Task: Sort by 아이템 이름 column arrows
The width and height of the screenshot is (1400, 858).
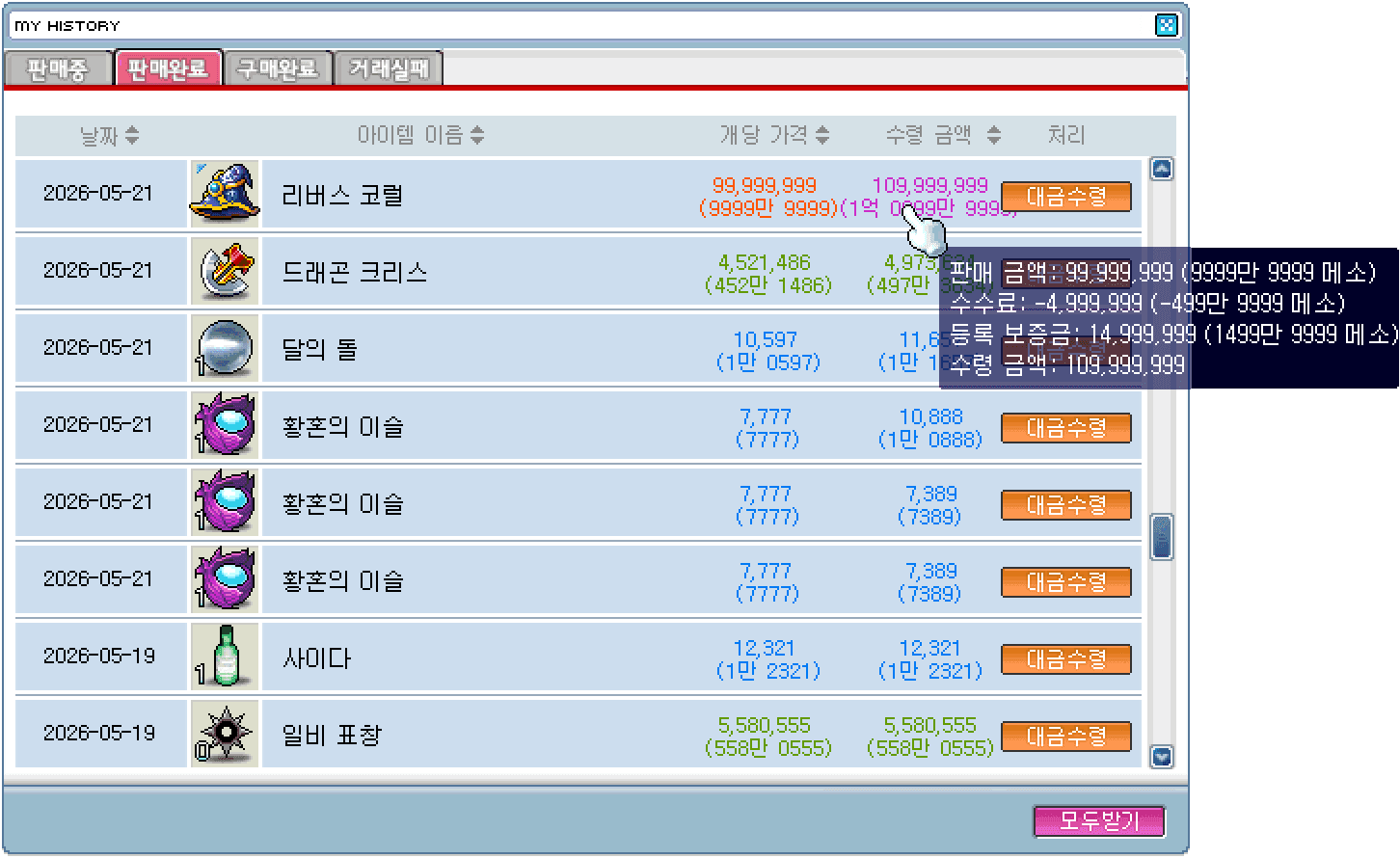Action: pyautogui.click(x=477, y=136)
